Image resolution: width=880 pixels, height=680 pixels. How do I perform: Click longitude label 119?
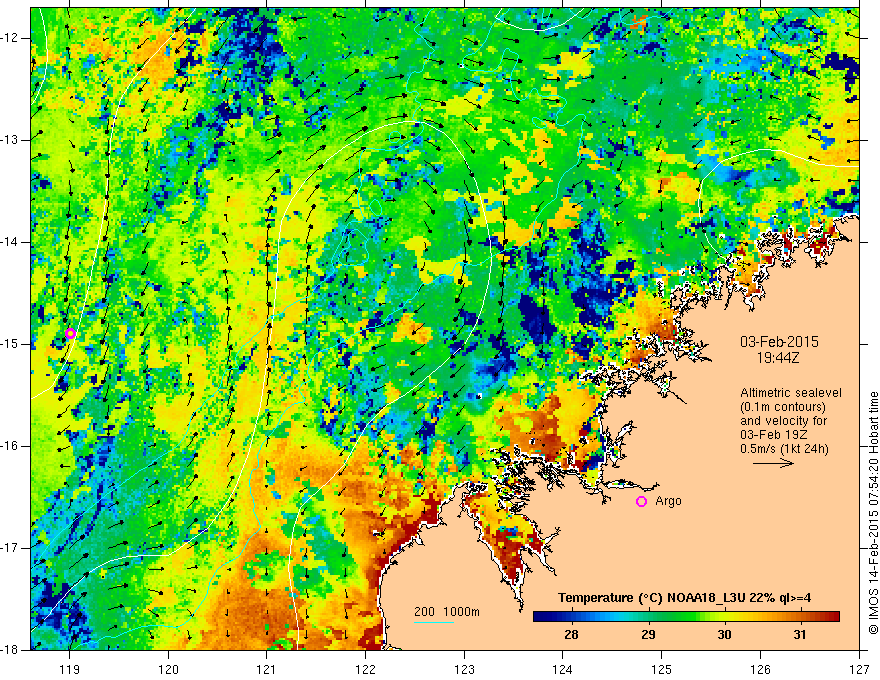coord(70,669)
